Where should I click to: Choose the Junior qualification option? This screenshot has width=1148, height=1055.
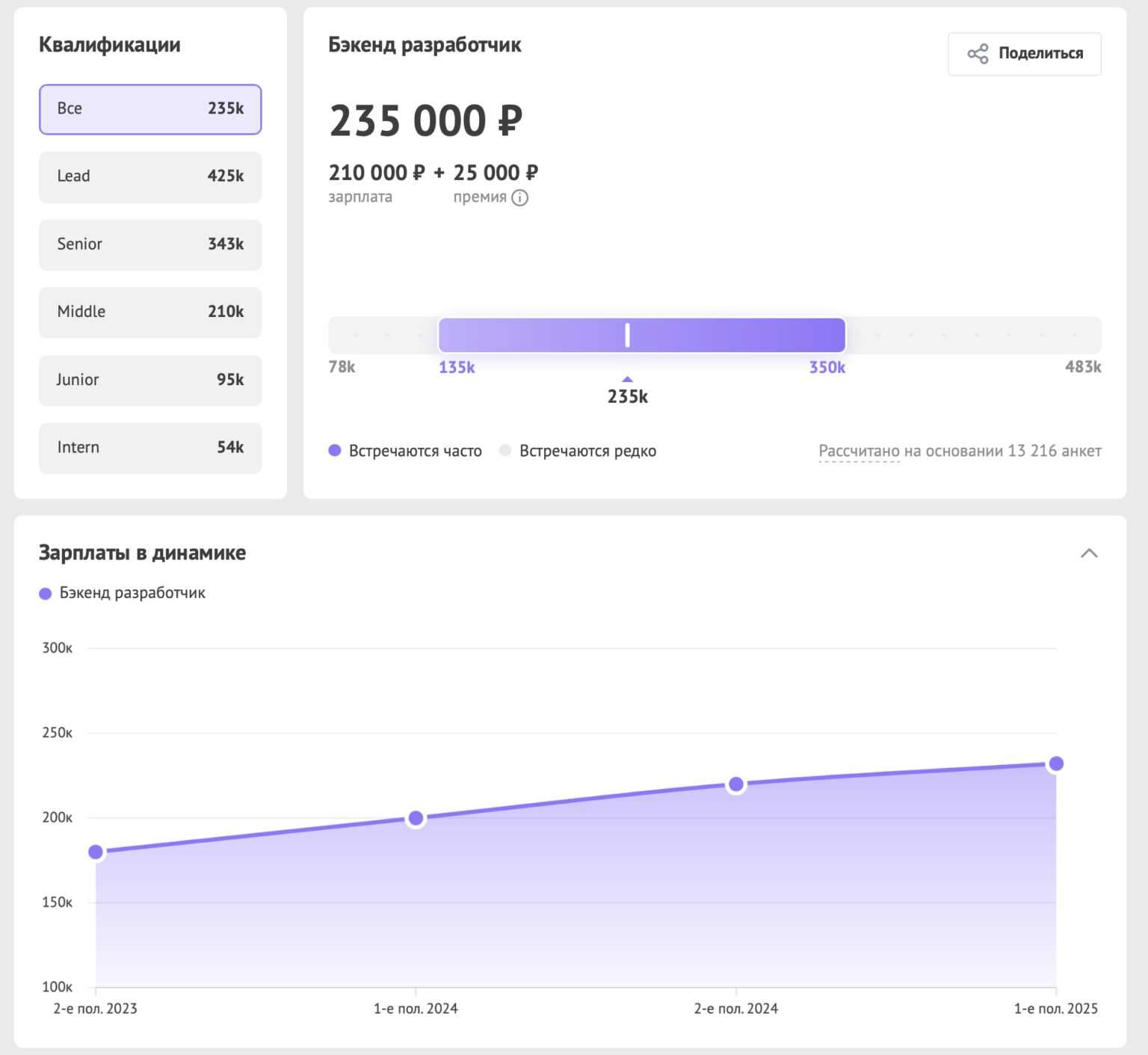(150, 381)
